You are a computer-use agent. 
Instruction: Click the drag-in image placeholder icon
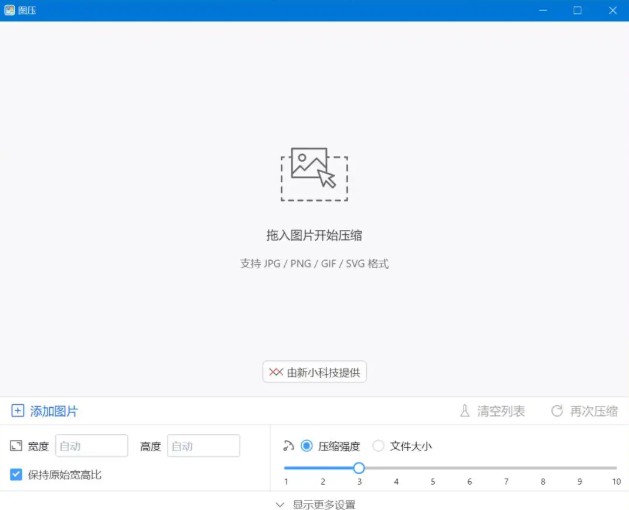(314, 174)
